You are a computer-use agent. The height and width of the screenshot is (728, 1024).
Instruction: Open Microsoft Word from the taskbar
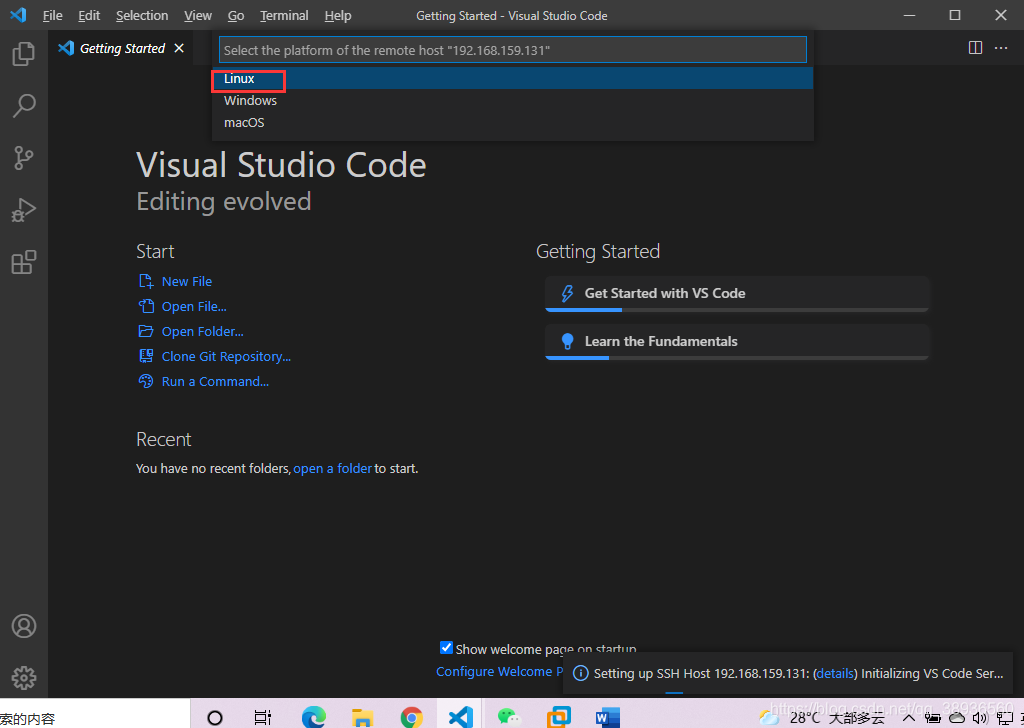click(607, 718)
